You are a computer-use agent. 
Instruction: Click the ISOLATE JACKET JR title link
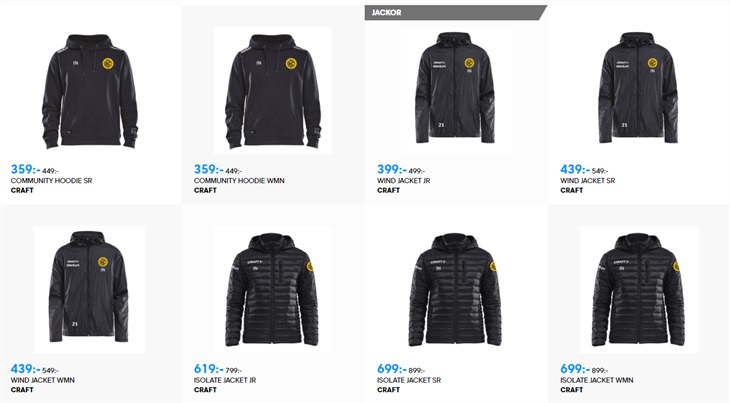[x=225, y=380]
